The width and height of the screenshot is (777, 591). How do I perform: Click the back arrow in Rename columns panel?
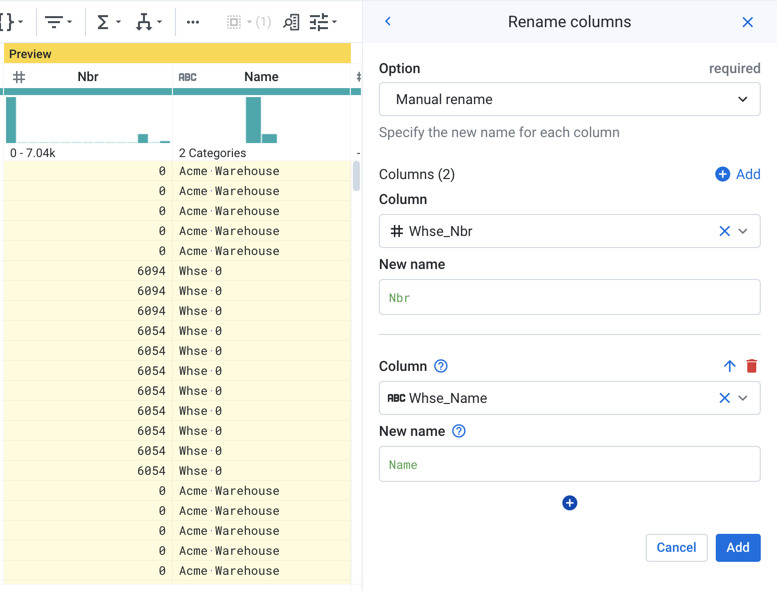coord(388,21)
